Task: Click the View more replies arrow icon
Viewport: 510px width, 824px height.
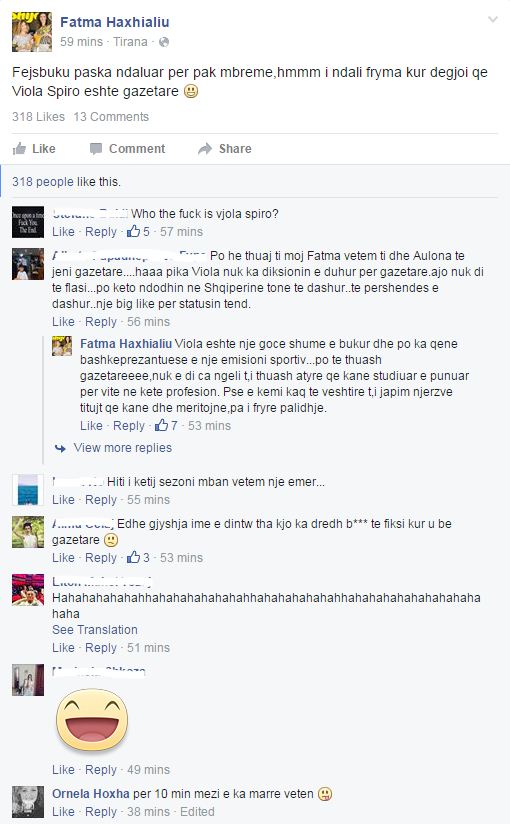Action: click(60, 448)
